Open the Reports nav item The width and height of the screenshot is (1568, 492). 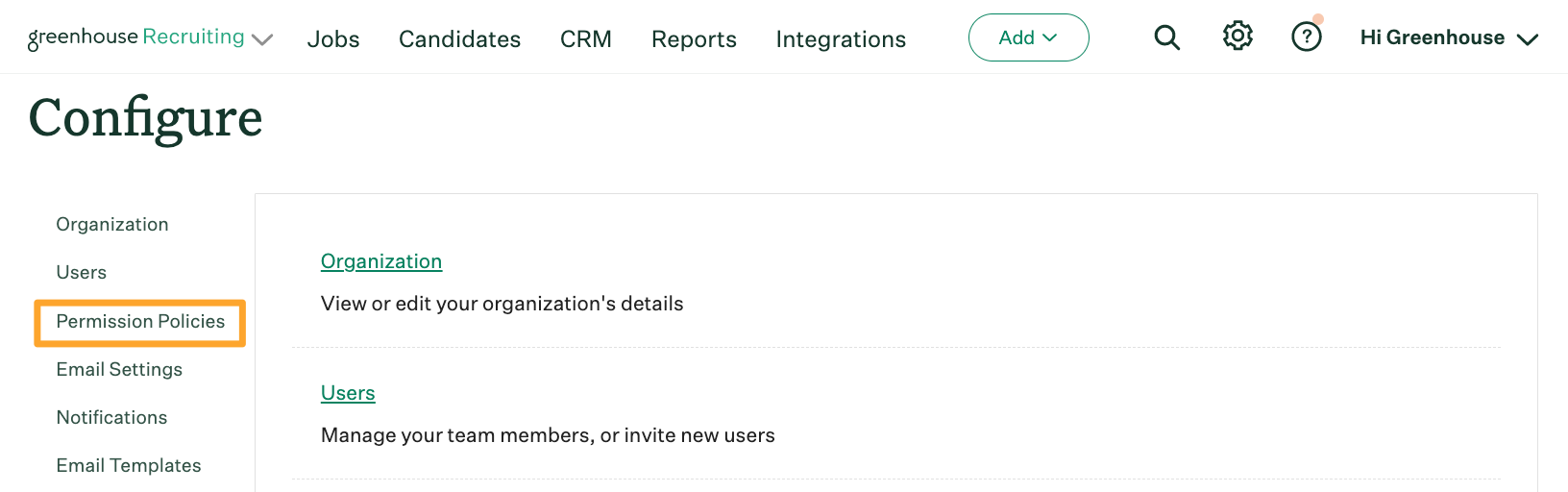coord(694,39)
